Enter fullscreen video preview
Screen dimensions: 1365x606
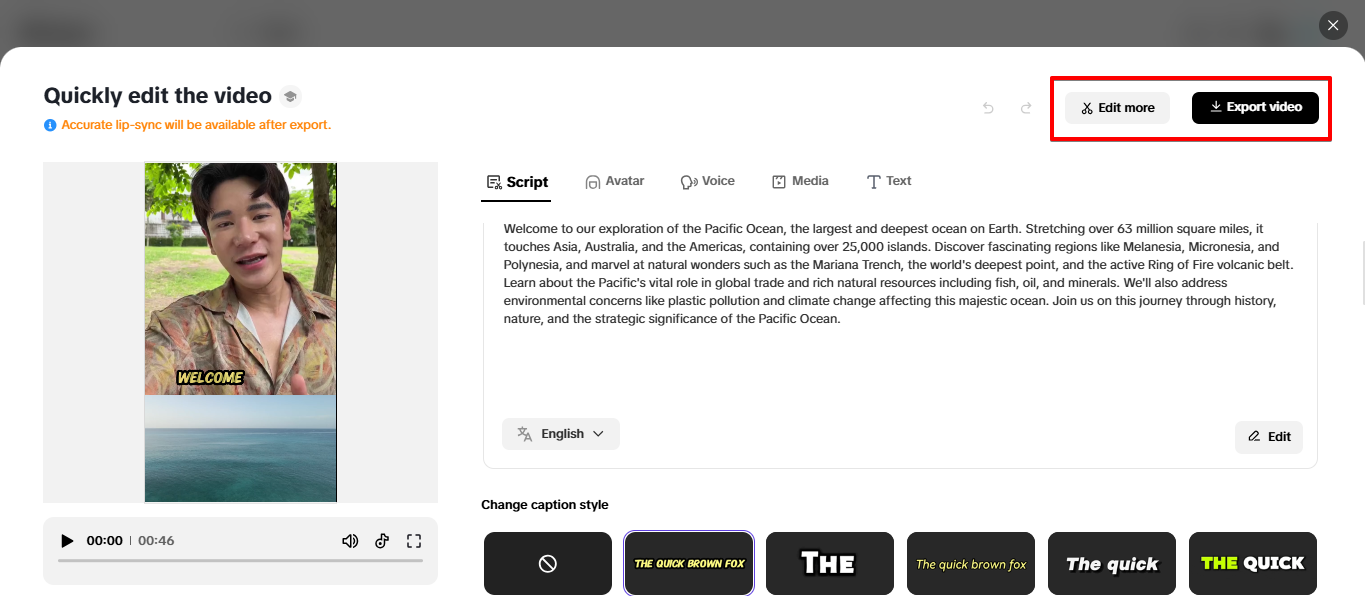point(414,541)
